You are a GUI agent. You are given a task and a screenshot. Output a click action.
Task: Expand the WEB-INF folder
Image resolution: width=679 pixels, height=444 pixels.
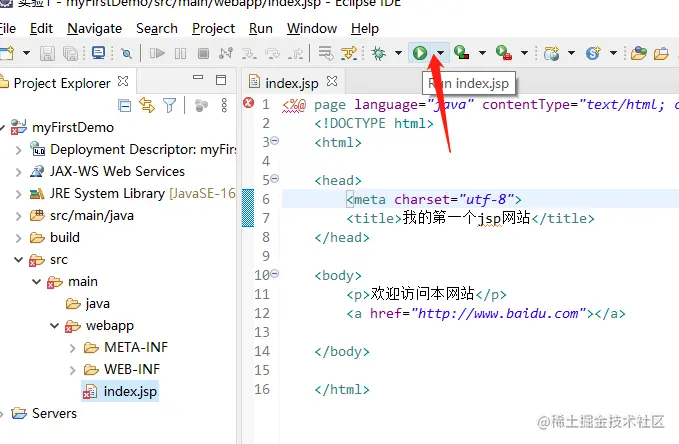[x=72, y=370]
